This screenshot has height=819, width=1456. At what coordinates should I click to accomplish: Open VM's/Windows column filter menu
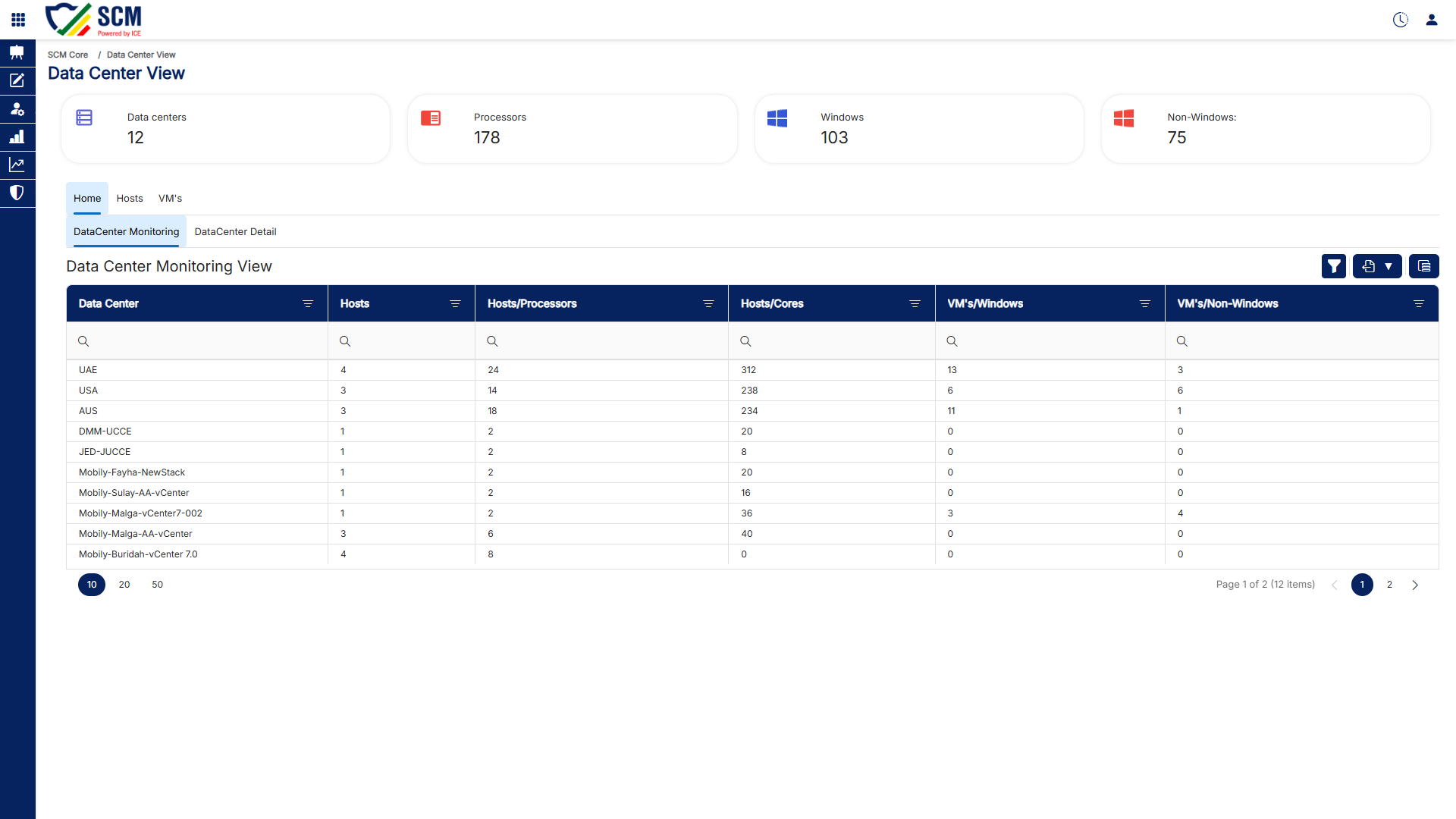(1145, 304)
